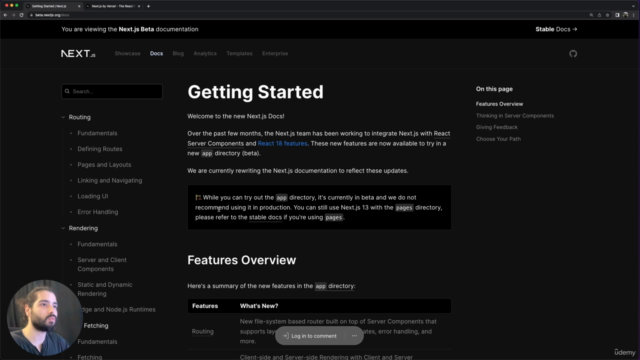640x360 pixels.
Task: Open Error Handling in sidebar
Action: pyautogui.click(x=98, y=212)
